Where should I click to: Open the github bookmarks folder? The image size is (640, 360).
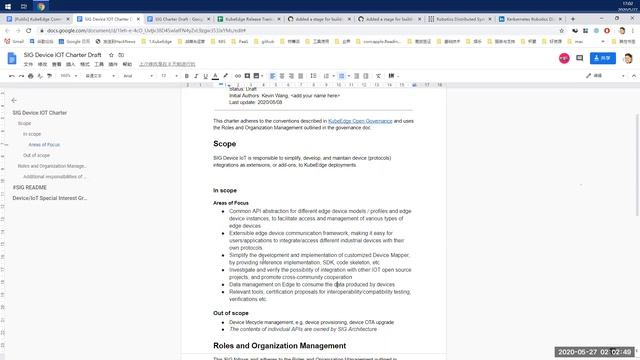coord(264,42)
